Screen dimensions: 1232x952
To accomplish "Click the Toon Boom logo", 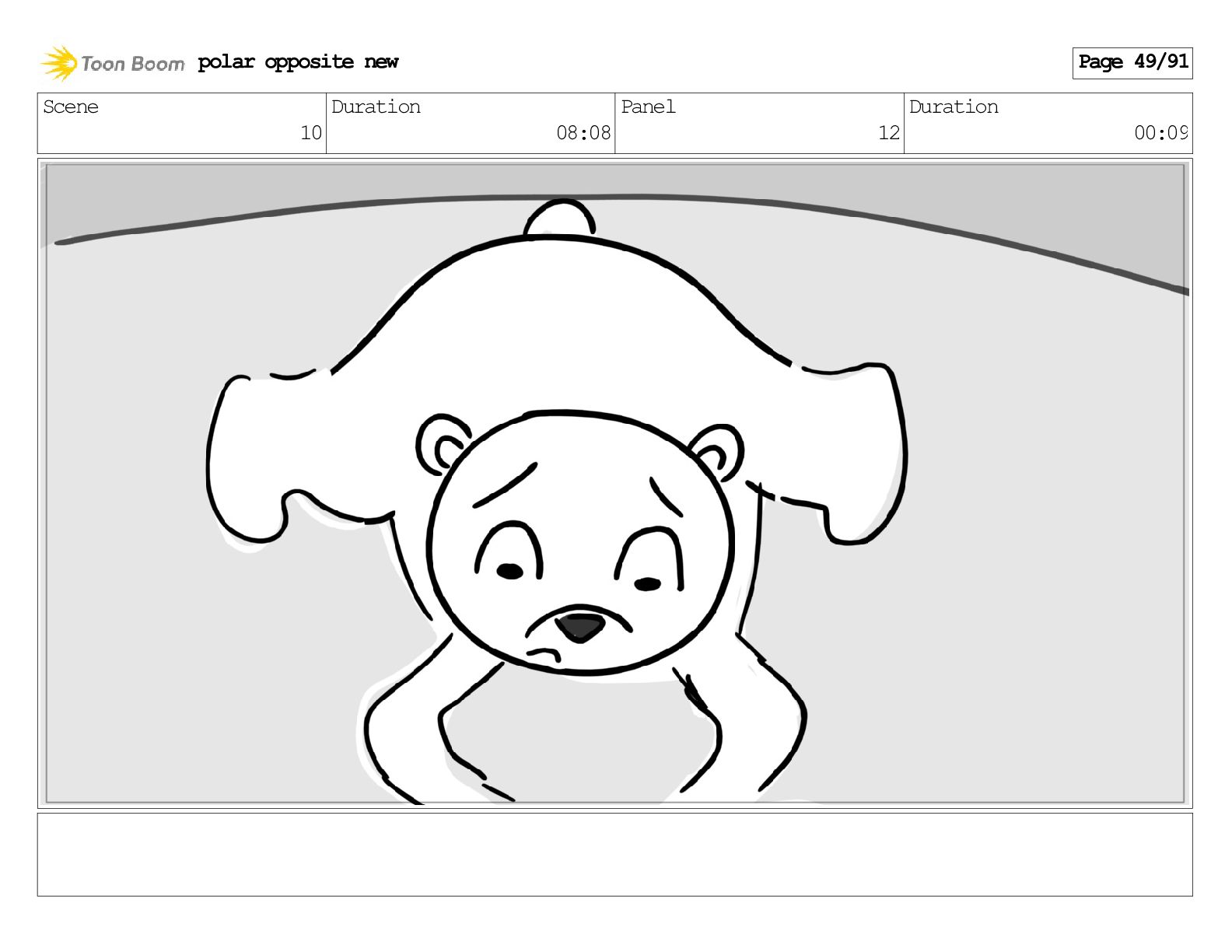I will [x=112, y=63].
